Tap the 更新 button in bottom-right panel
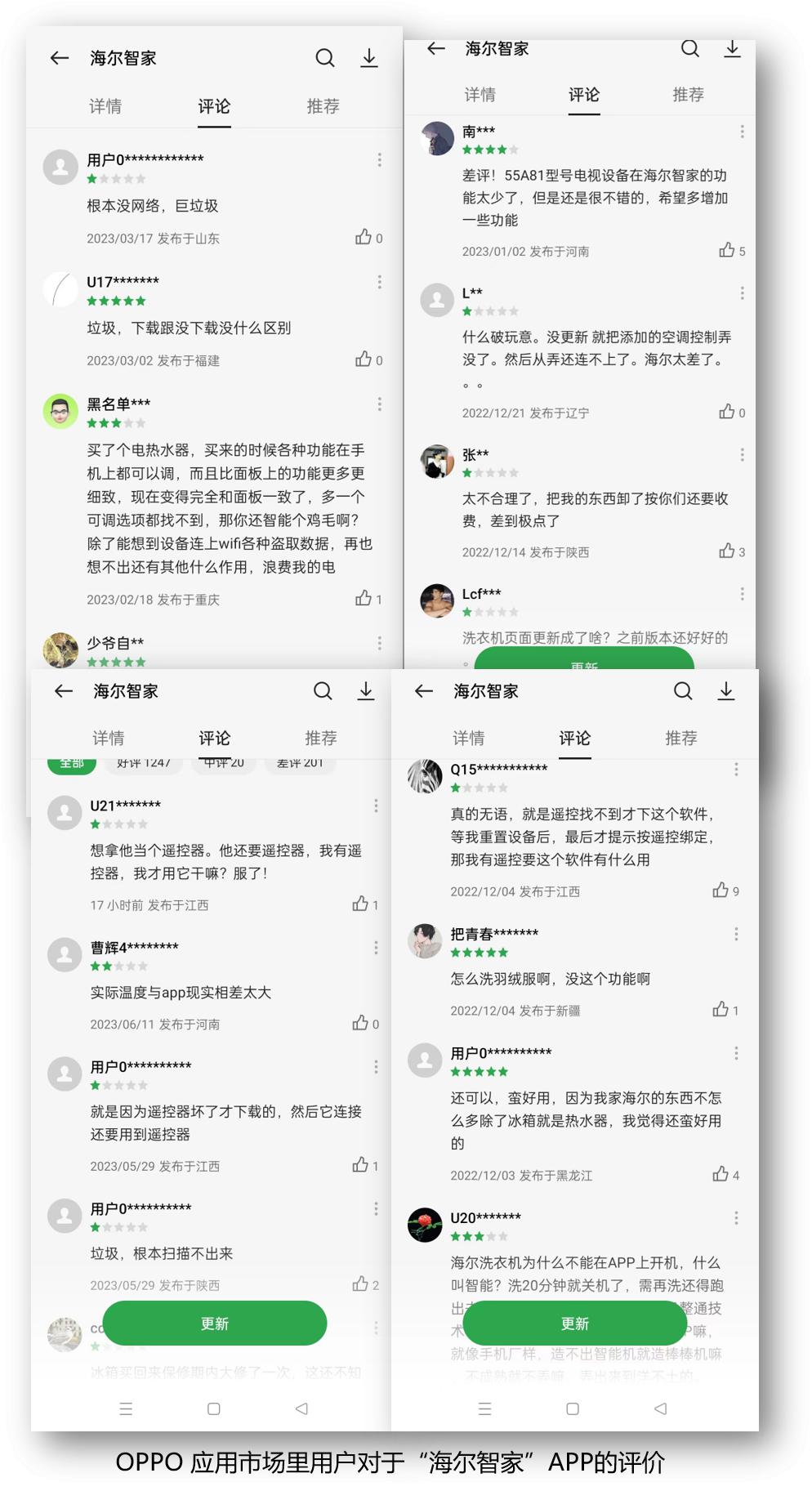This screenshot has width=812, height=1491. (575, 1323)
